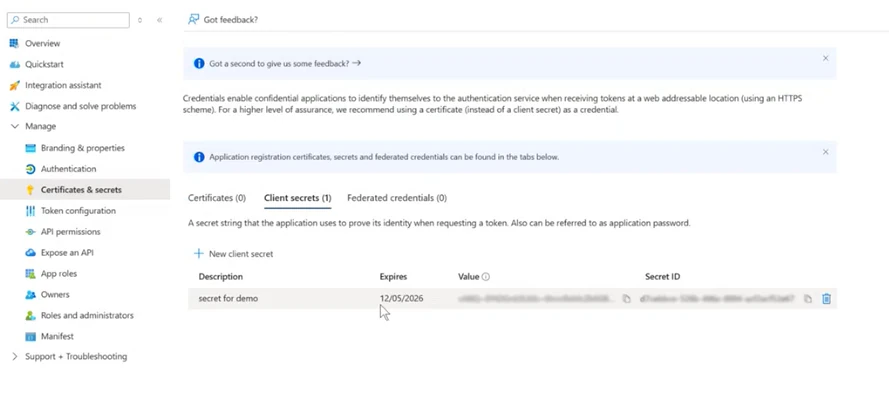
Task: Open the 'Got a second to give us some feedback?' link
Action: tap(285, 64)
